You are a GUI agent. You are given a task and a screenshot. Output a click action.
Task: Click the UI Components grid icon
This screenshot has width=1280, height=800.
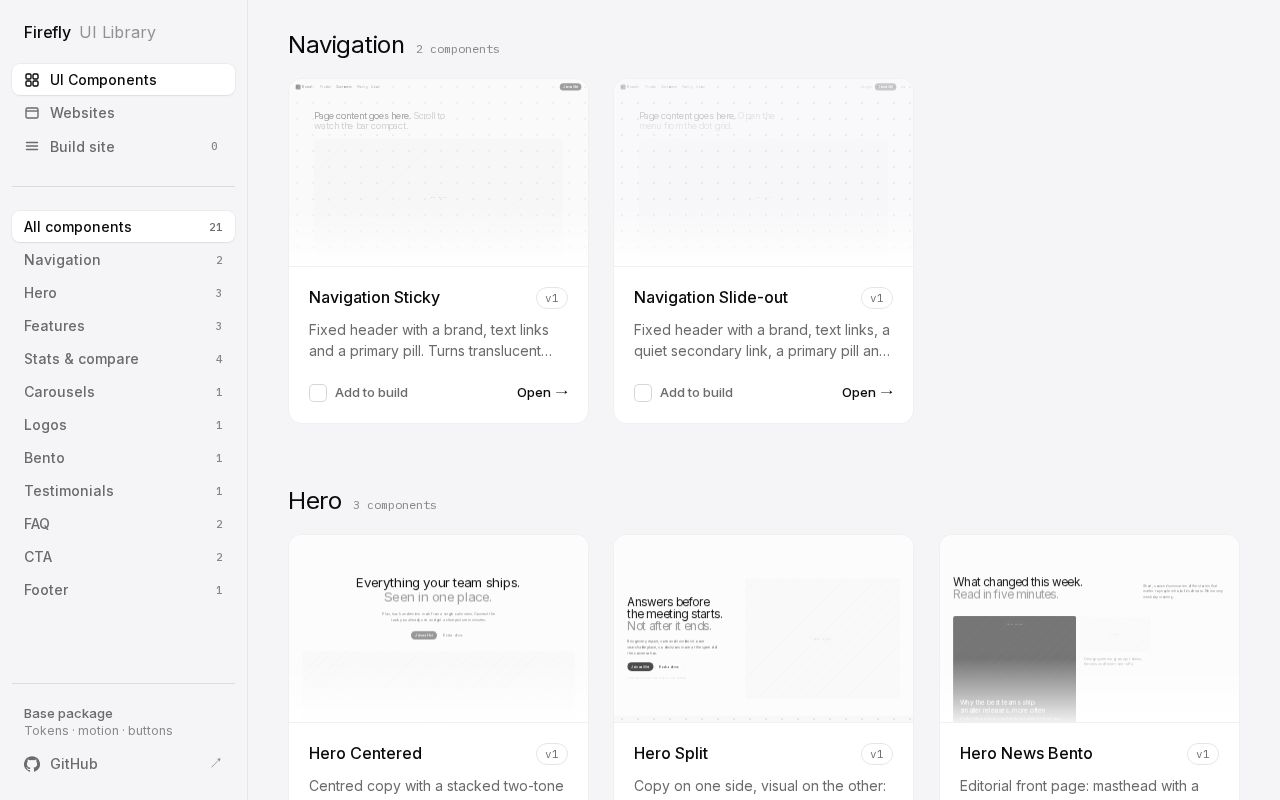pos(32,80)
